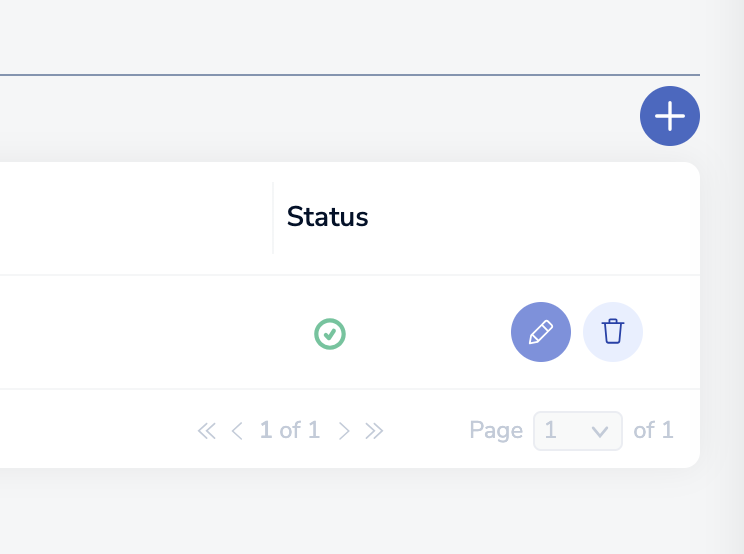Screen dimensions: 744x554
Task: Jump to first page with double-left chevrons
Action: coord(207,431)
